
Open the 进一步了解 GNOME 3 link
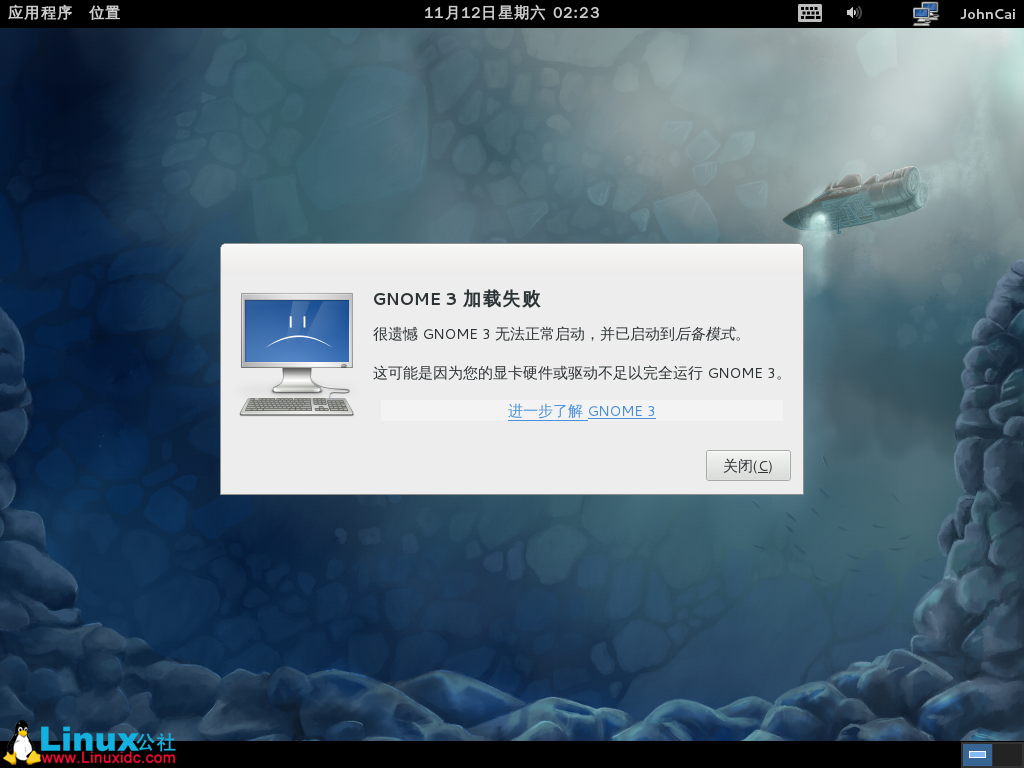point(581,411)
